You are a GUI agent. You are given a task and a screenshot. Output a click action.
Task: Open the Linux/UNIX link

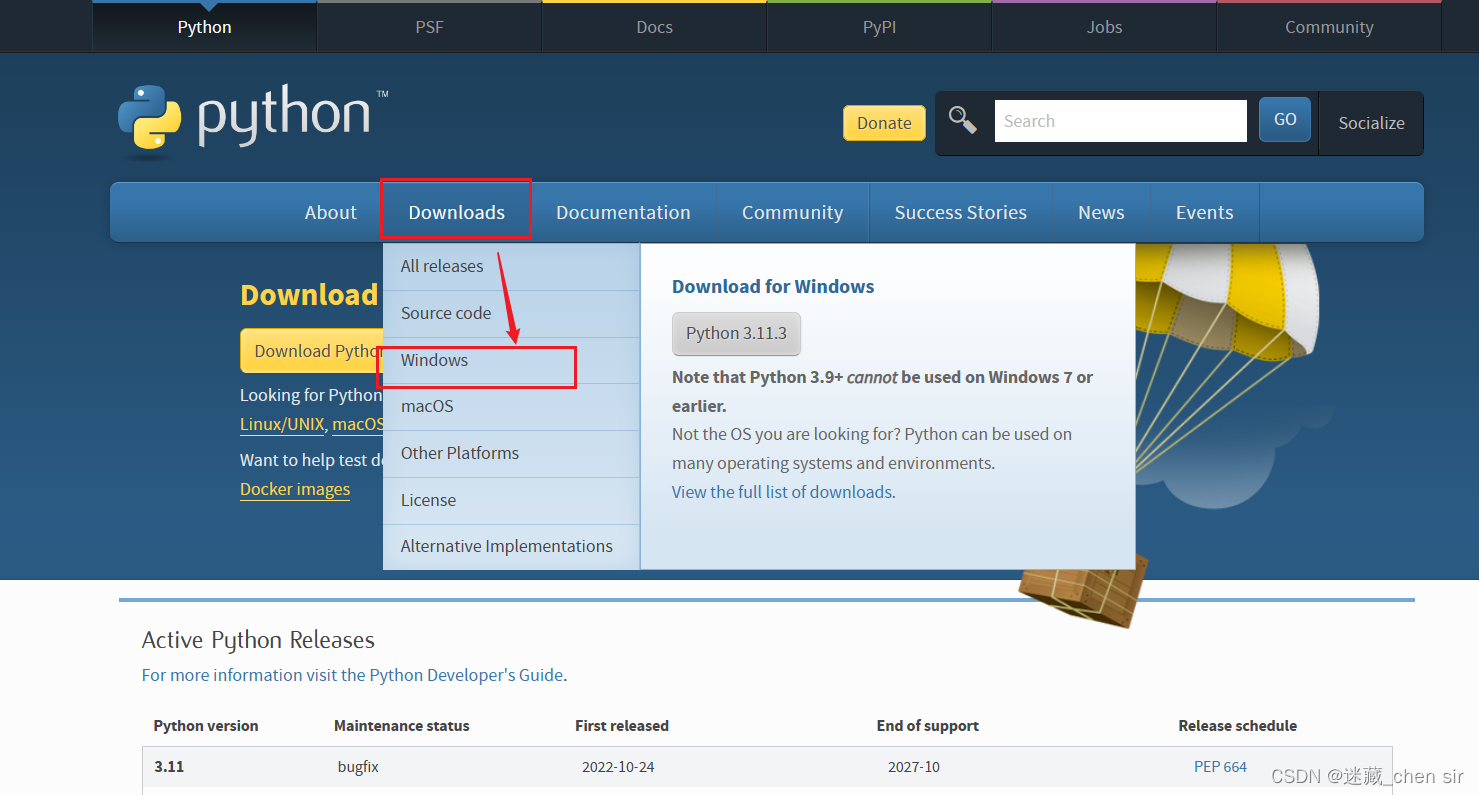click(x=282, y=424)
